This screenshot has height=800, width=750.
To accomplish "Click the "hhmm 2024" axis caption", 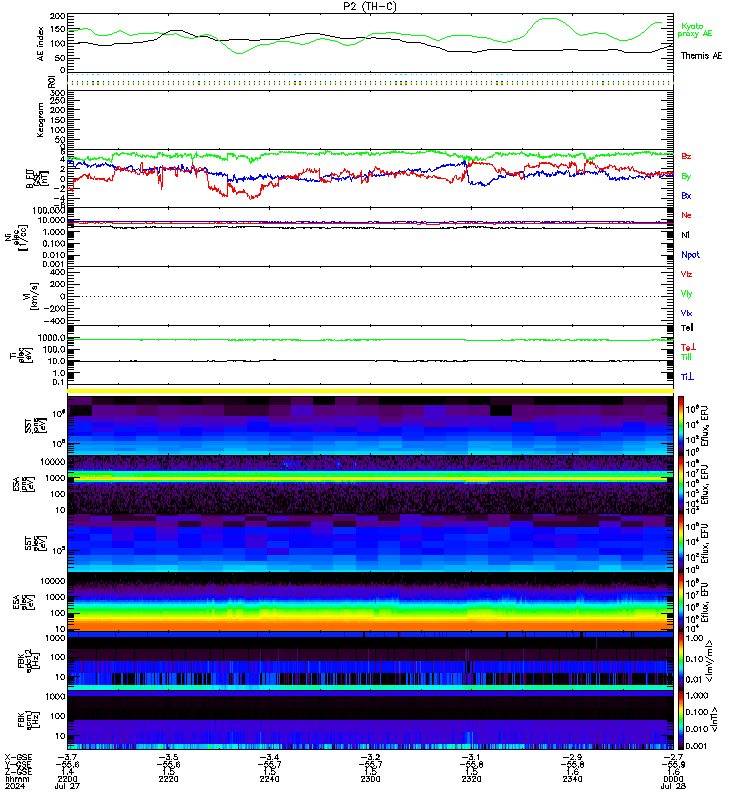I will tap(17, 783).
